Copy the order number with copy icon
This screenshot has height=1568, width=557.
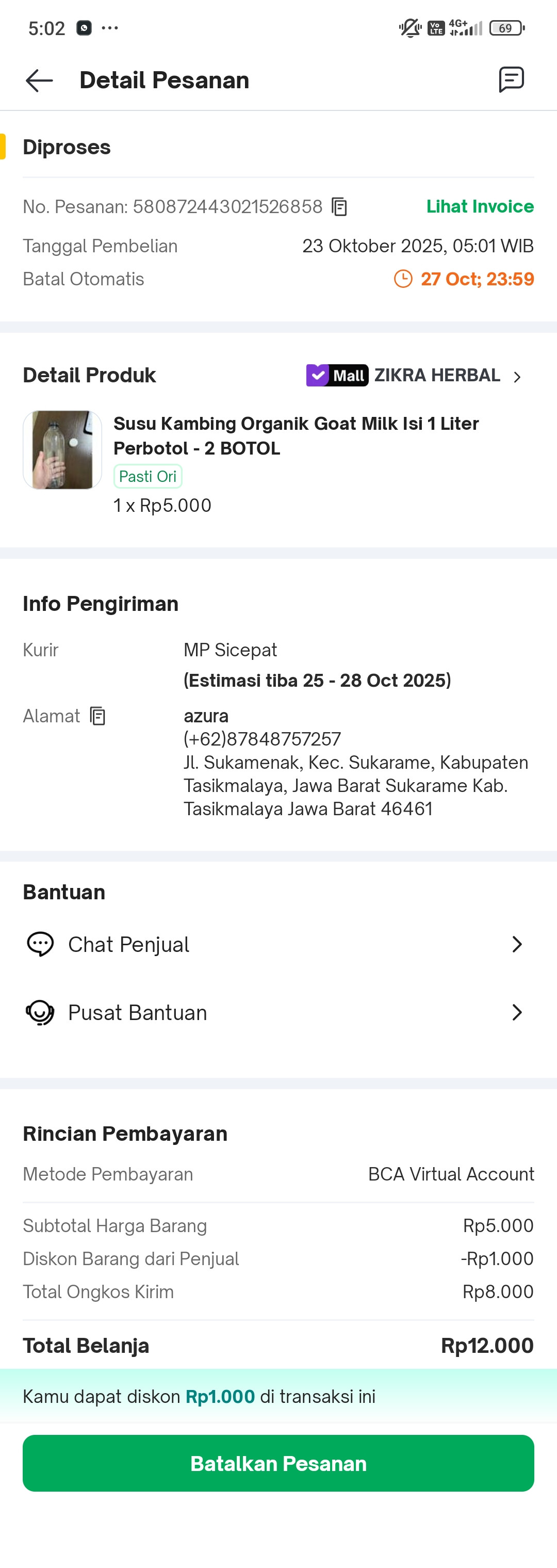339,207
